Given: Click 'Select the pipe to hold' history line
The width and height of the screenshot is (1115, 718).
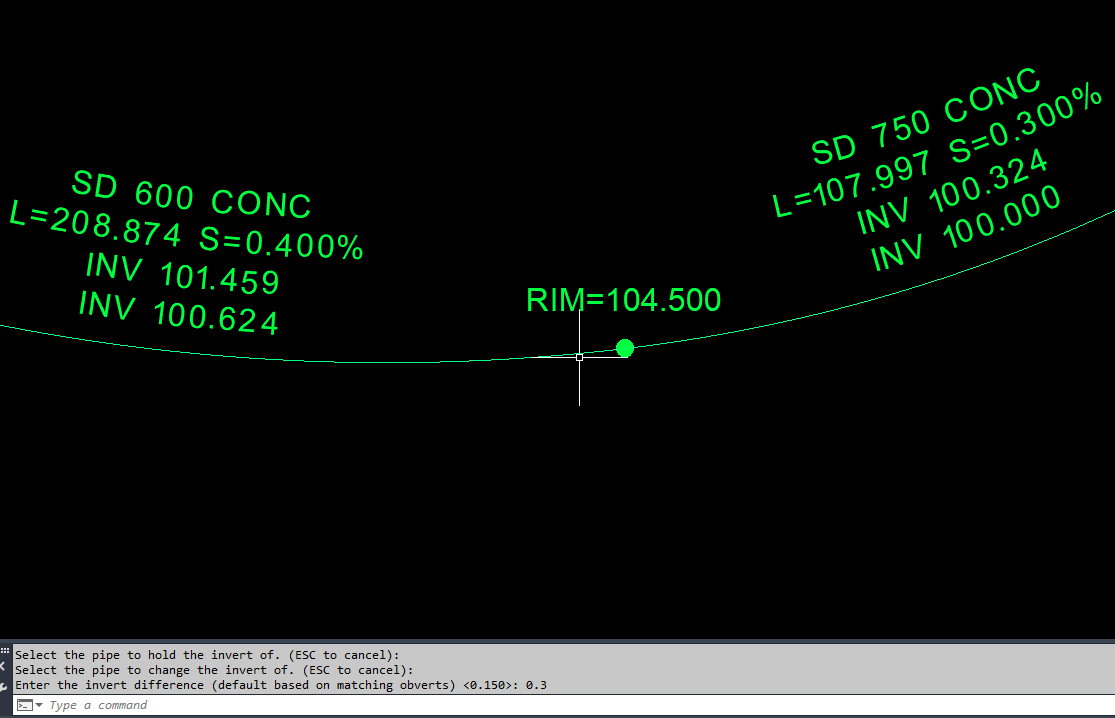Looking at the screenshot, I should [x=207, y=655].
